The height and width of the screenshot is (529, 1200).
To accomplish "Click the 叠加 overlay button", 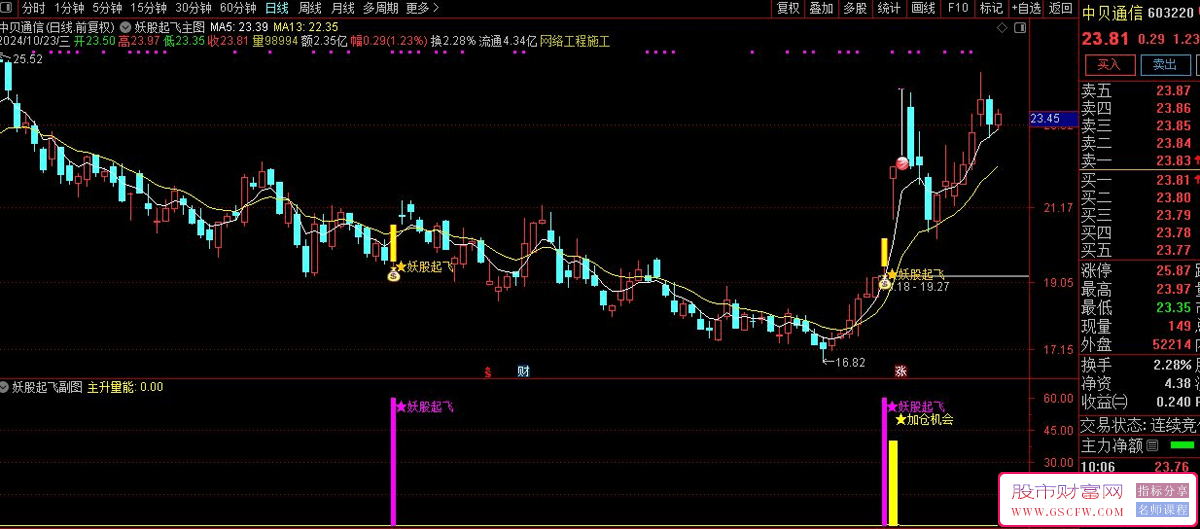I will (x=821, y=8).
